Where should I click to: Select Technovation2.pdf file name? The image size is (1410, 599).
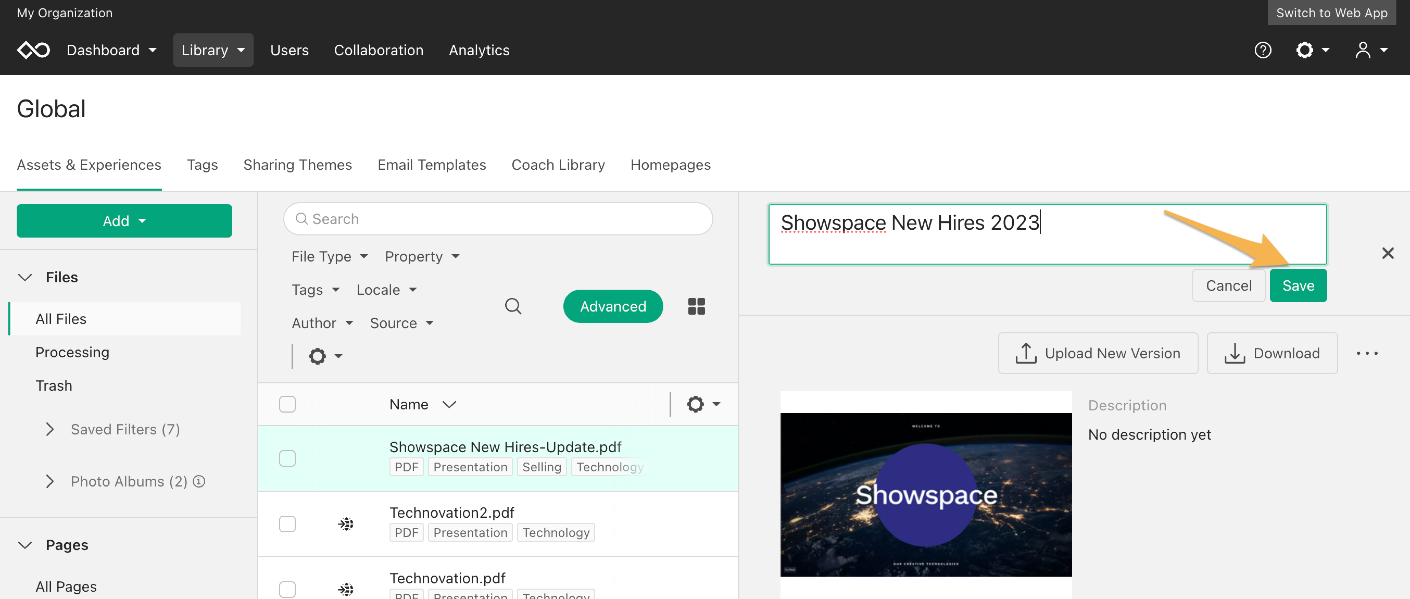452,513
